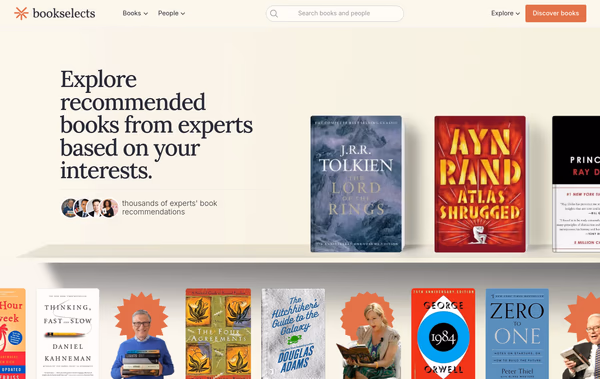600x379 pixels.
Task: Click the magnifier search icon
Action: click(274, 14)
